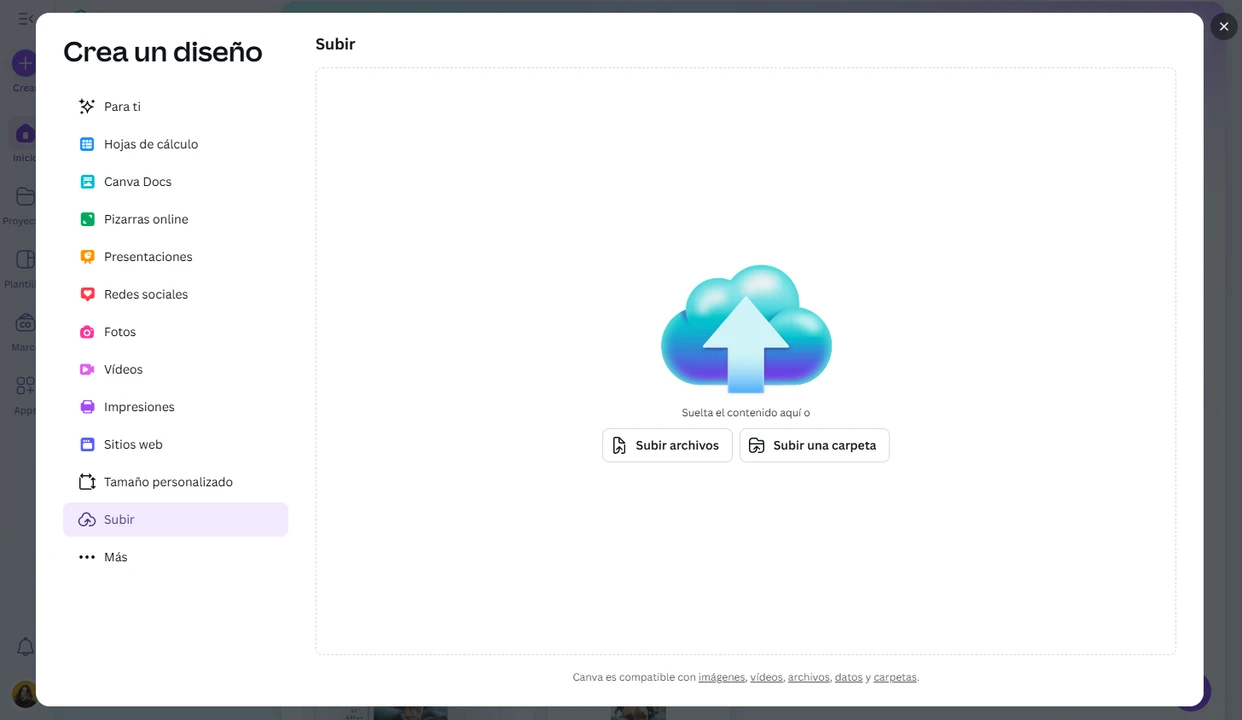This screenshot has height=720, width=1242.
Task: Open the Sitios web category
Action: tap(176, 444)
